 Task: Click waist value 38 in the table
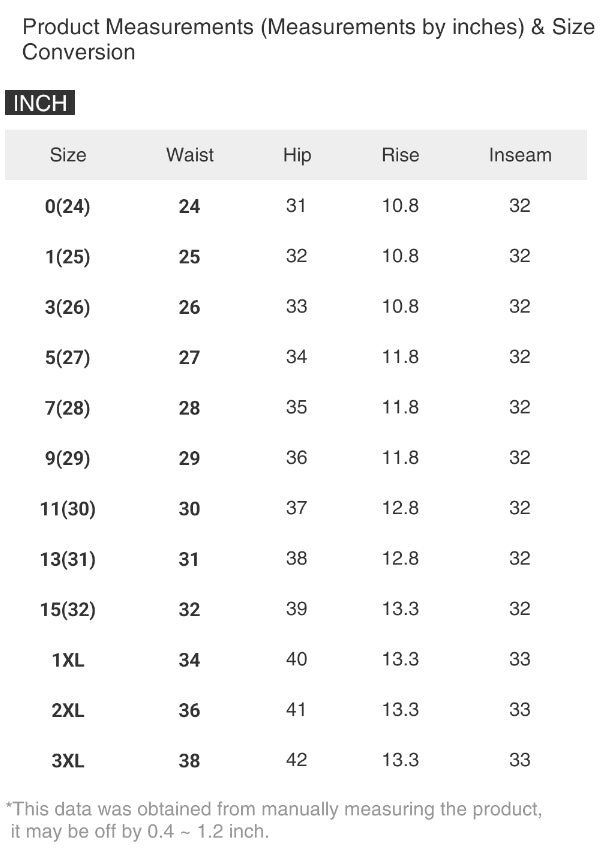(x=190, y=761)
